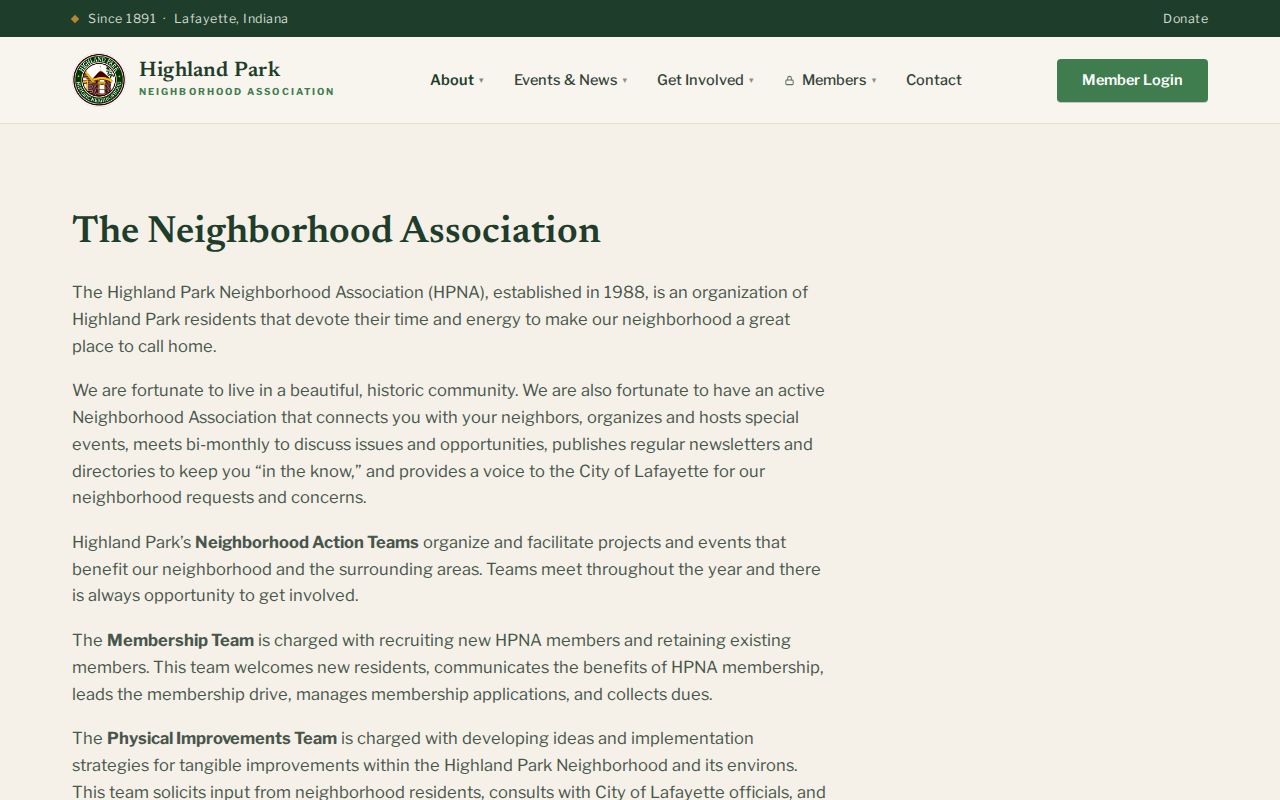Click the heading The Neighborhood Association
This screenshot has height=800, width=1280.
coord(336,230)
